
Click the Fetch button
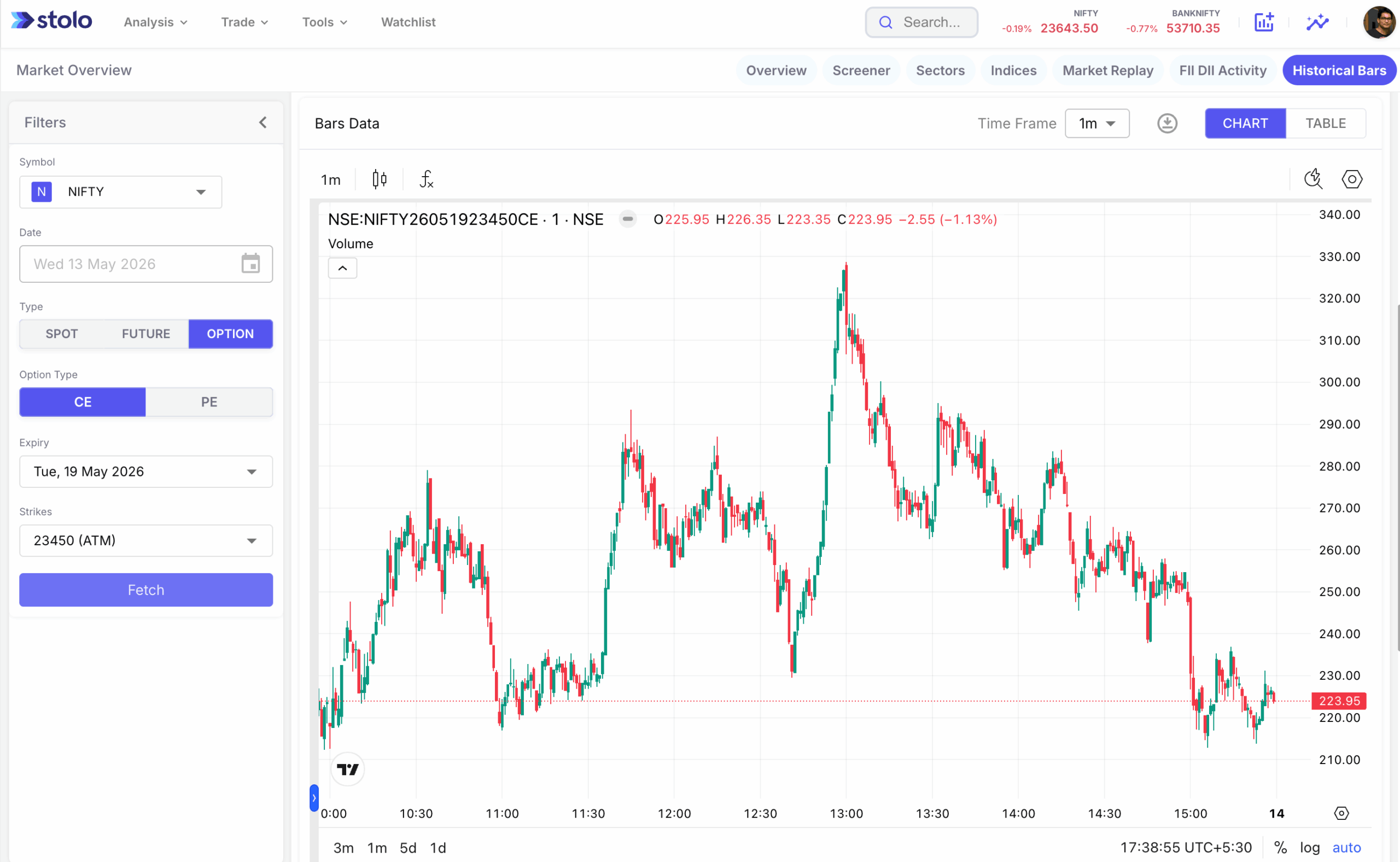146,590
